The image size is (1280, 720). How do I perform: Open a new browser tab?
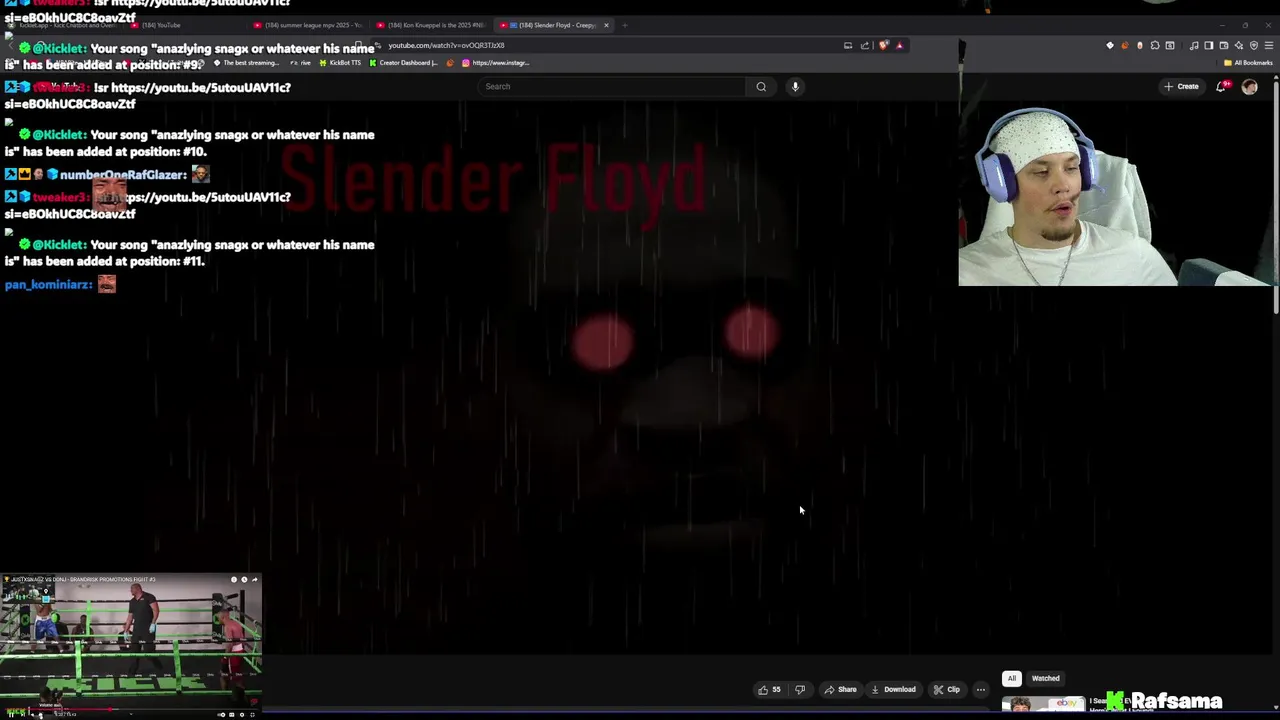(x=624, y=25)
